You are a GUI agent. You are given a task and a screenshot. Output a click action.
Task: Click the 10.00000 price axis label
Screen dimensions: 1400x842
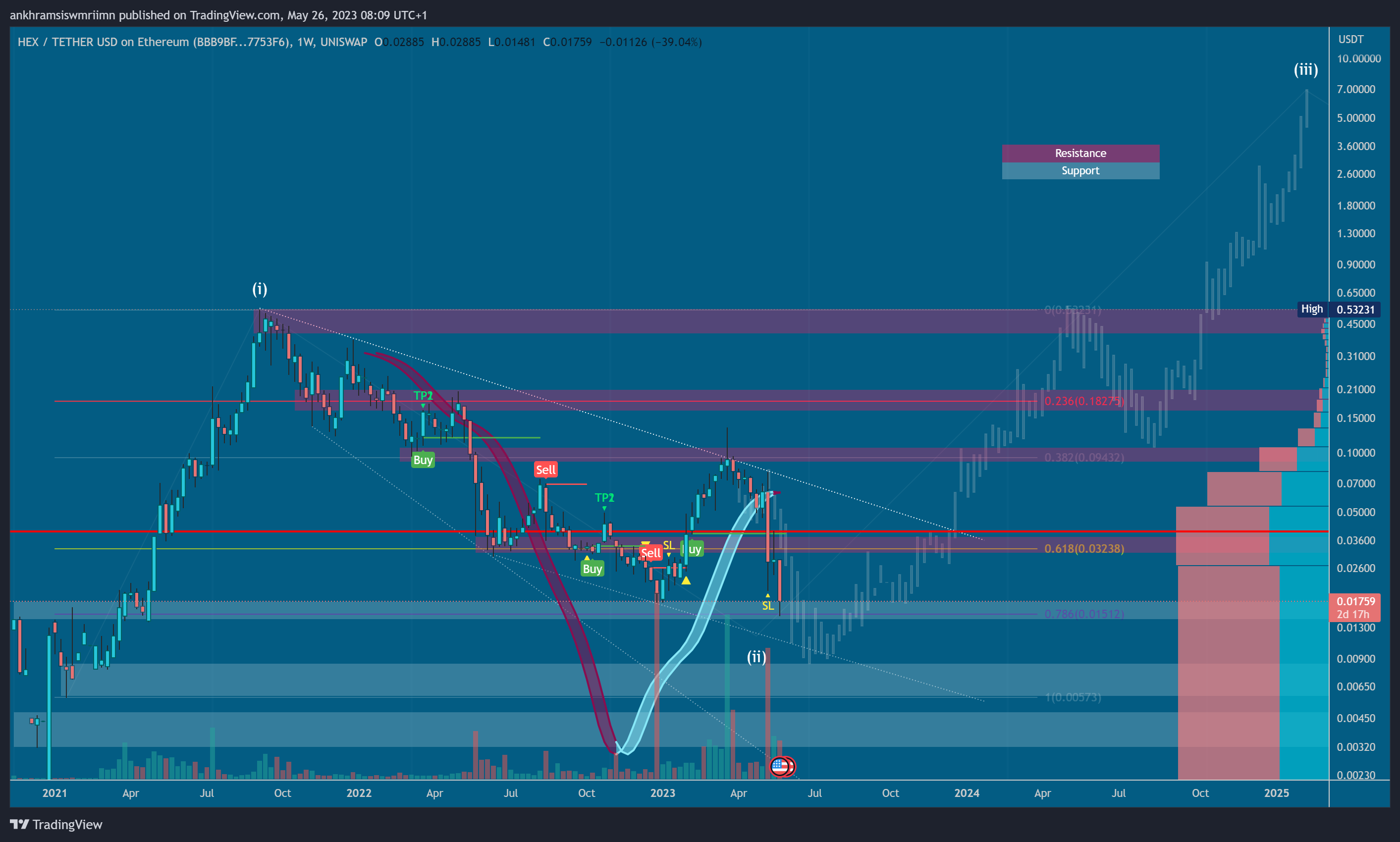[x=1358, y=58]
